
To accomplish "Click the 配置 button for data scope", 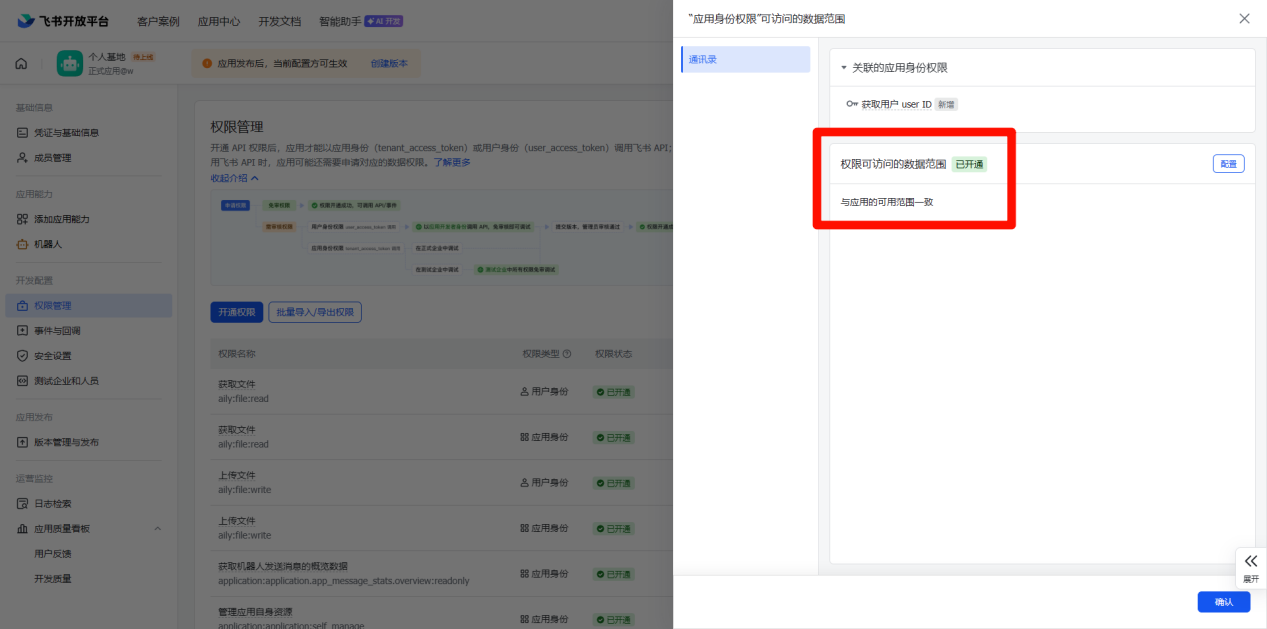I will click(1228, 162).
